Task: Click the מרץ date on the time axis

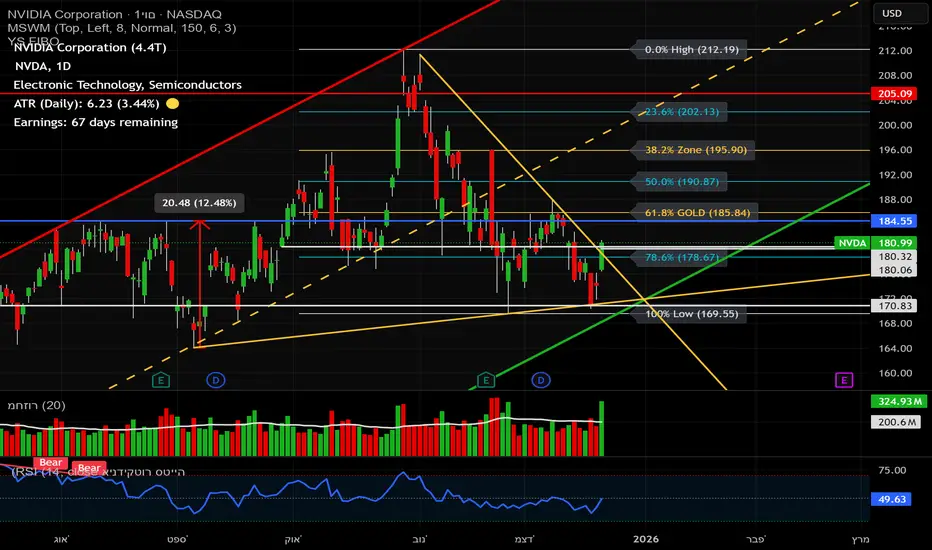Action: point(860,539)
